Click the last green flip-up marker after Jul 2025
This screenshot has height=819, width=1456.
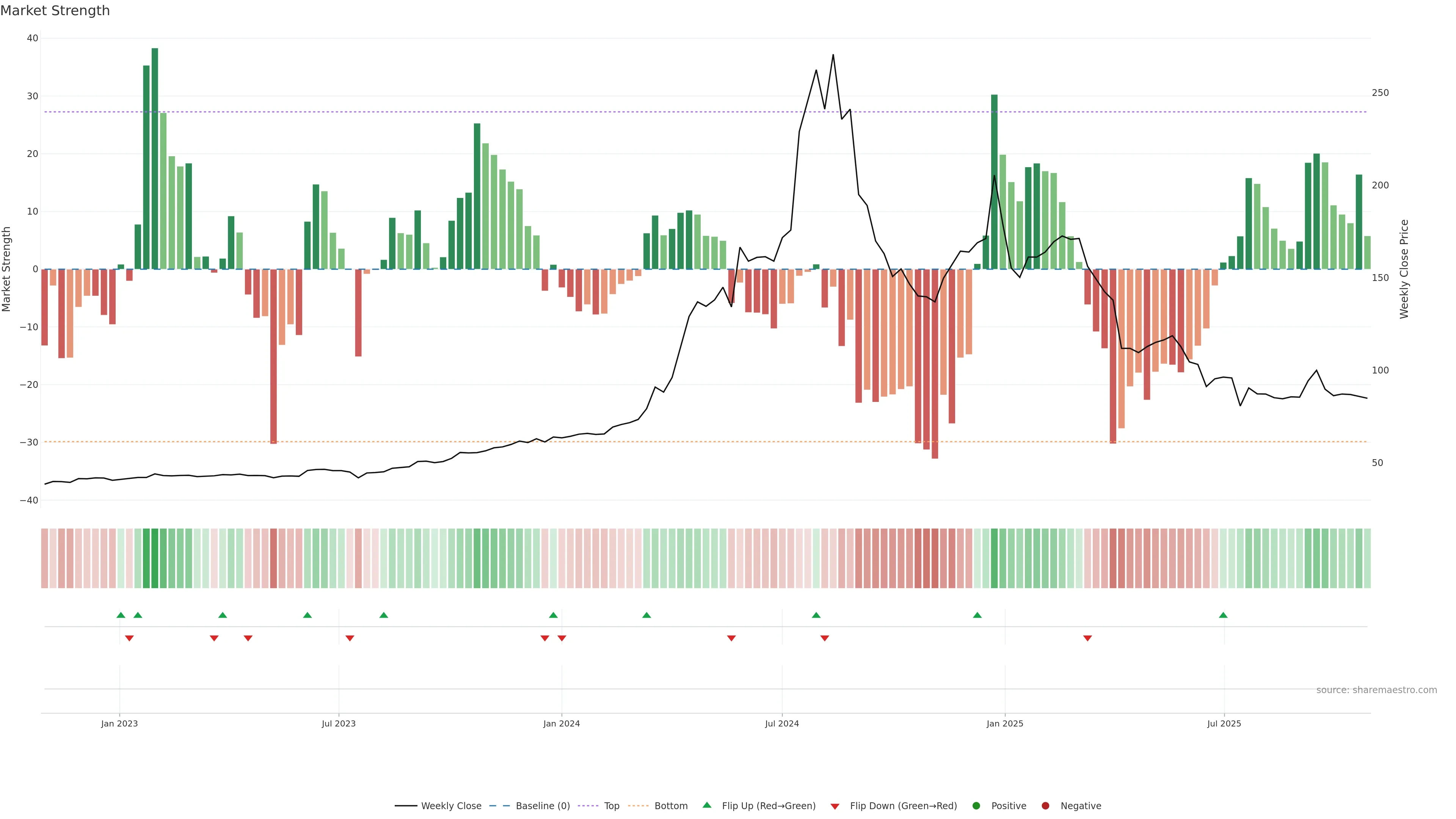(1223, 615)
